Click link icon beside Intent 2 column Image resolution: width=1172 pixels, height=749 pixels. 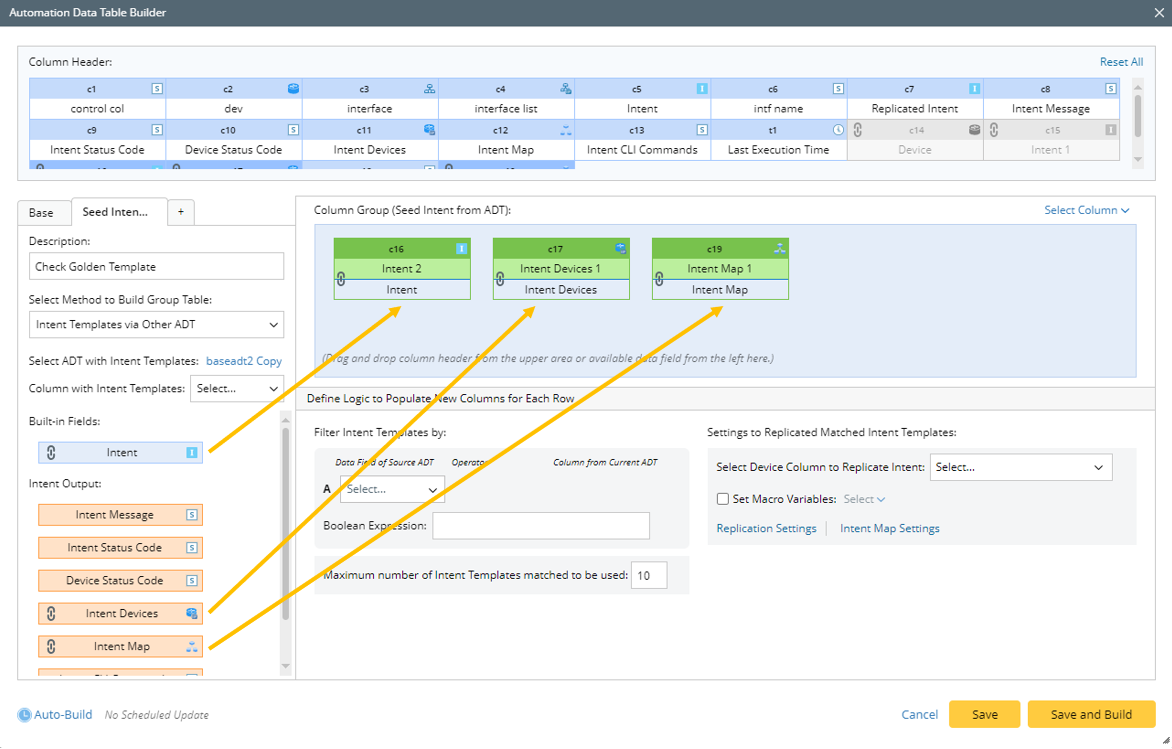pos(341,279)
